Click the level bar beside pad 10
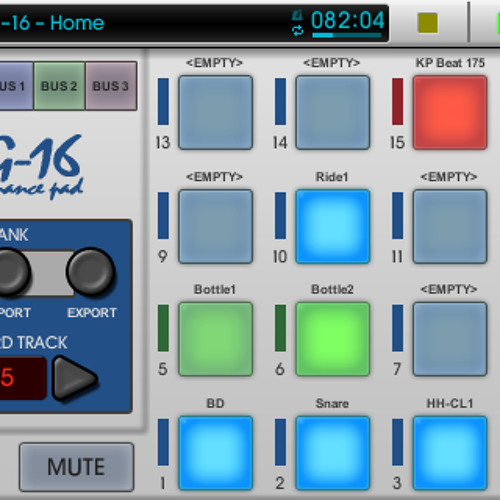The width and height of the screenshot is (500, 500). click(280, 216)
